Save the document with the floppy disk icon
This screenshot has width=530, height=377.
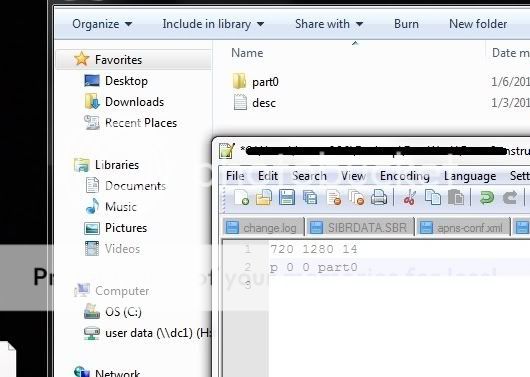[287, 197]
